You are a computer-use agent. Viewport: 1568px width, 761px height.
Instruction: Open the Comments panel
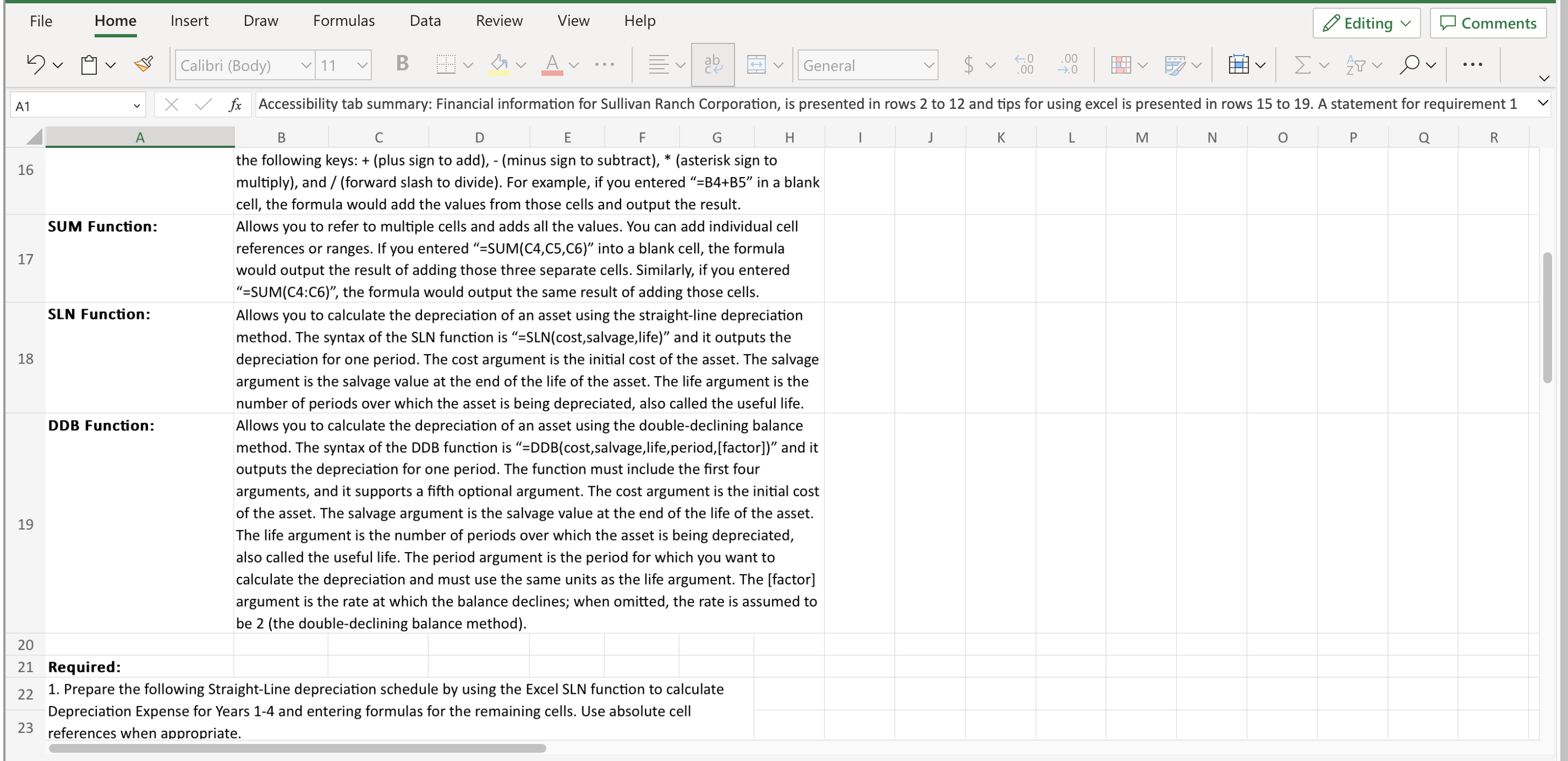[x=1488, y=23]
